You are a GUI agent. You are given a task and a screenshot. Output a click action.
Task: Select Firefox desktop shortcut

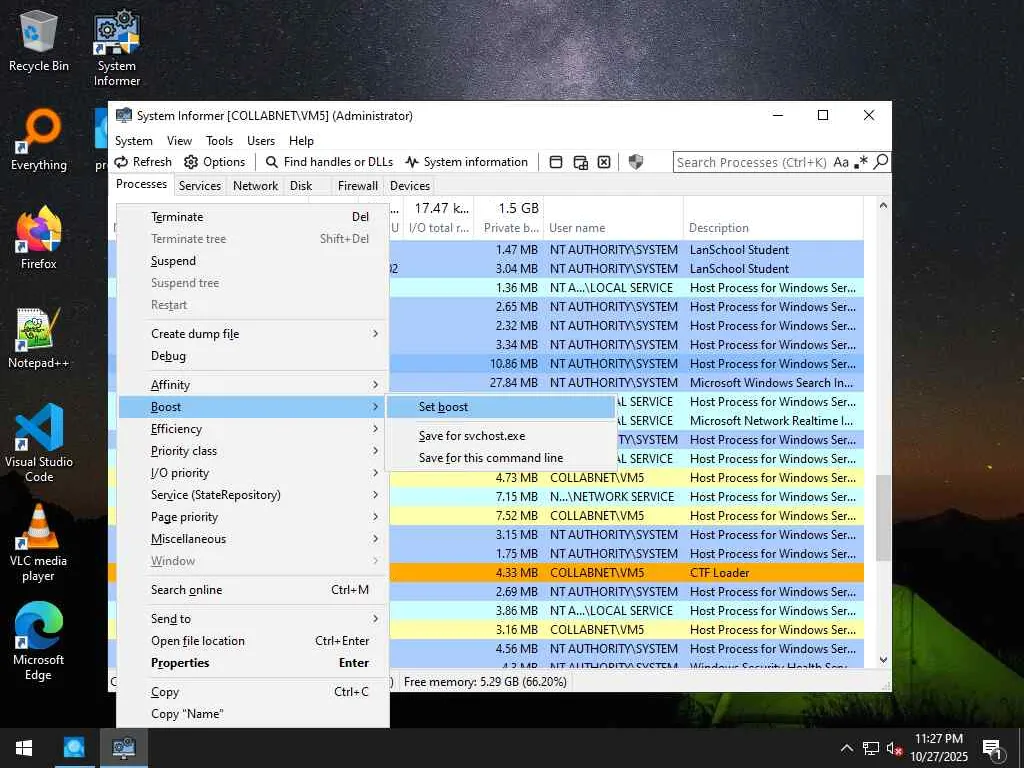(39, 238)
